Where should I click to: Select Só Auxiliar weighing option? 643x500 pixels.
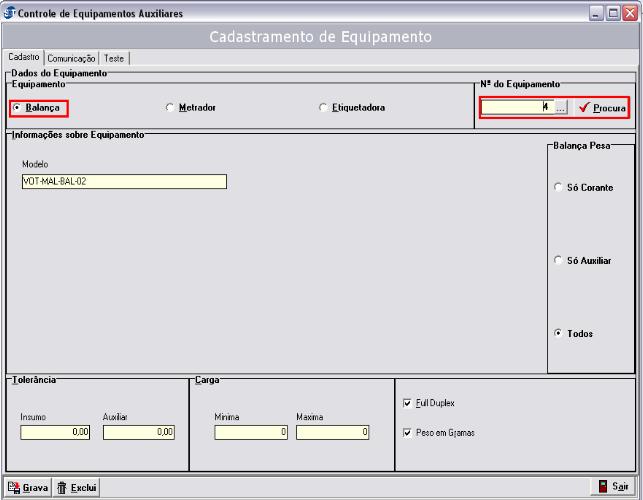(558, 260)
